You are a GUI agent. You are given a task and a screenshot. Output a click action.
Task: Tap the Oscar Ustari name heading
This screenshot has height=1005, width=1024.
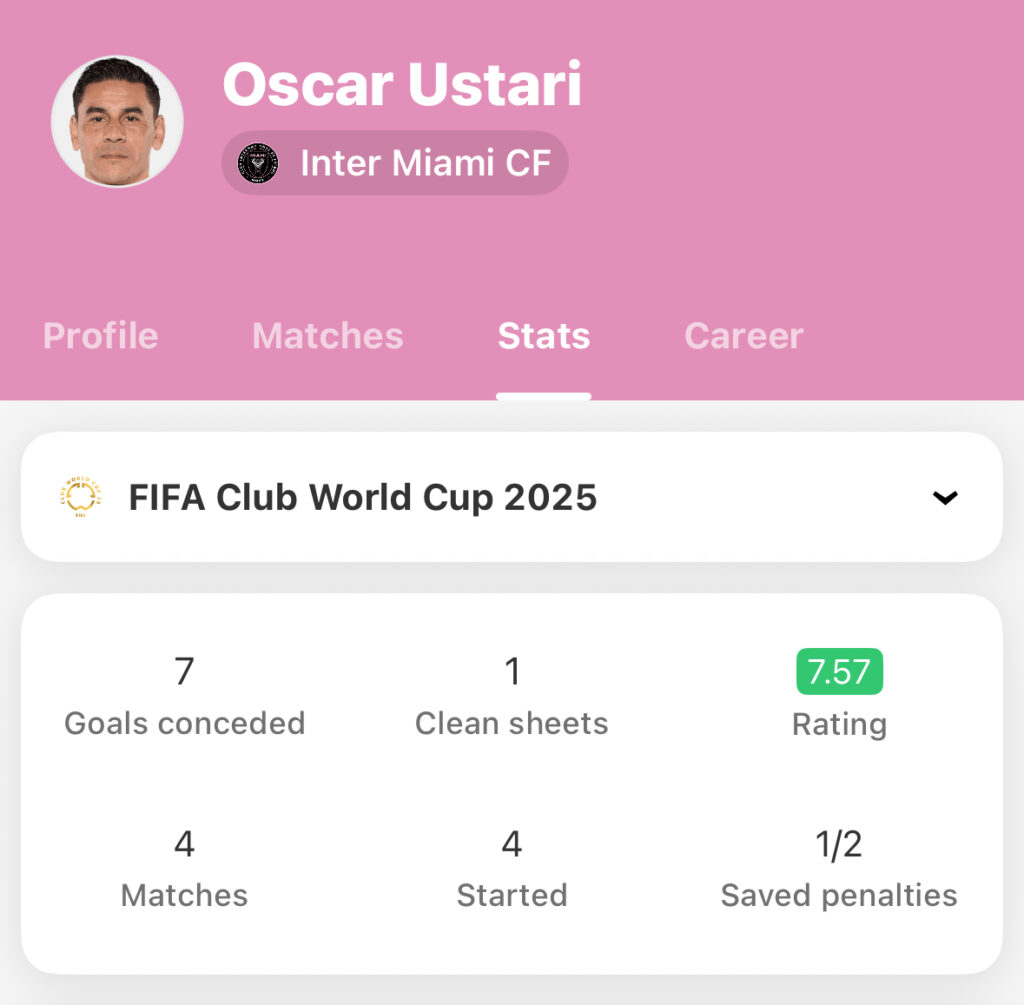[402, 84]
